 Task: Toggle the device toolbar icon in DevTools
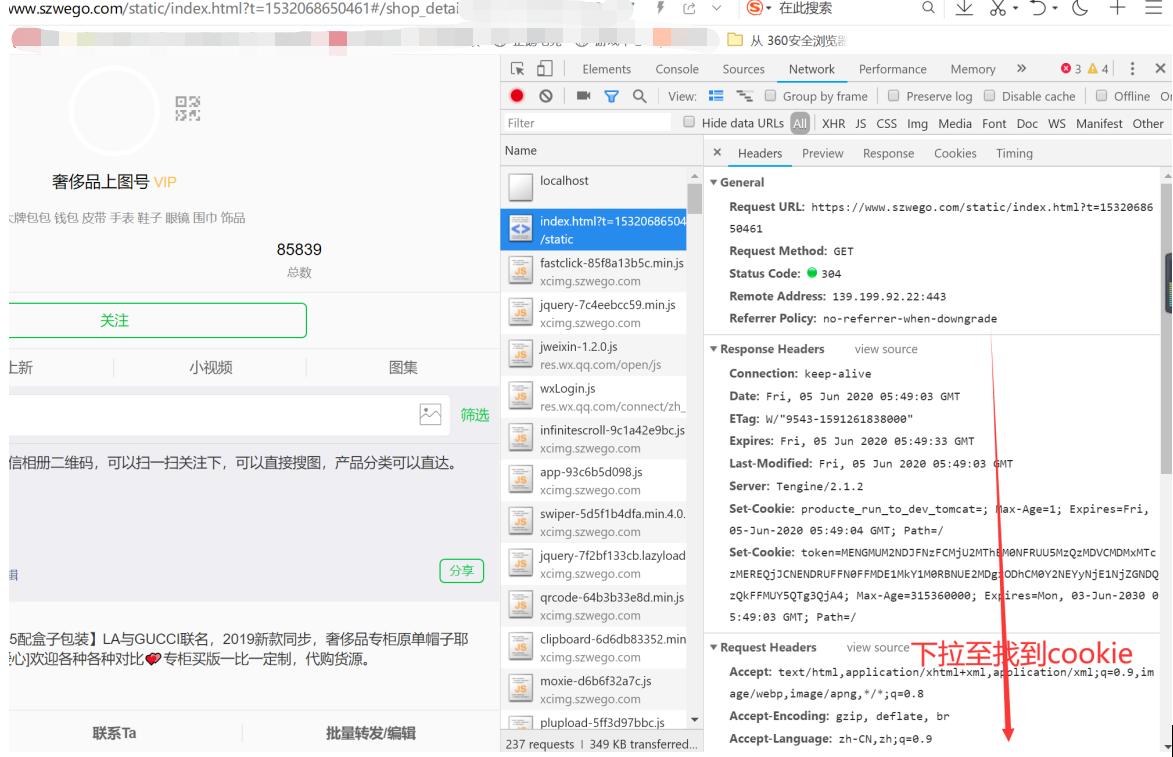coord(543,69)
